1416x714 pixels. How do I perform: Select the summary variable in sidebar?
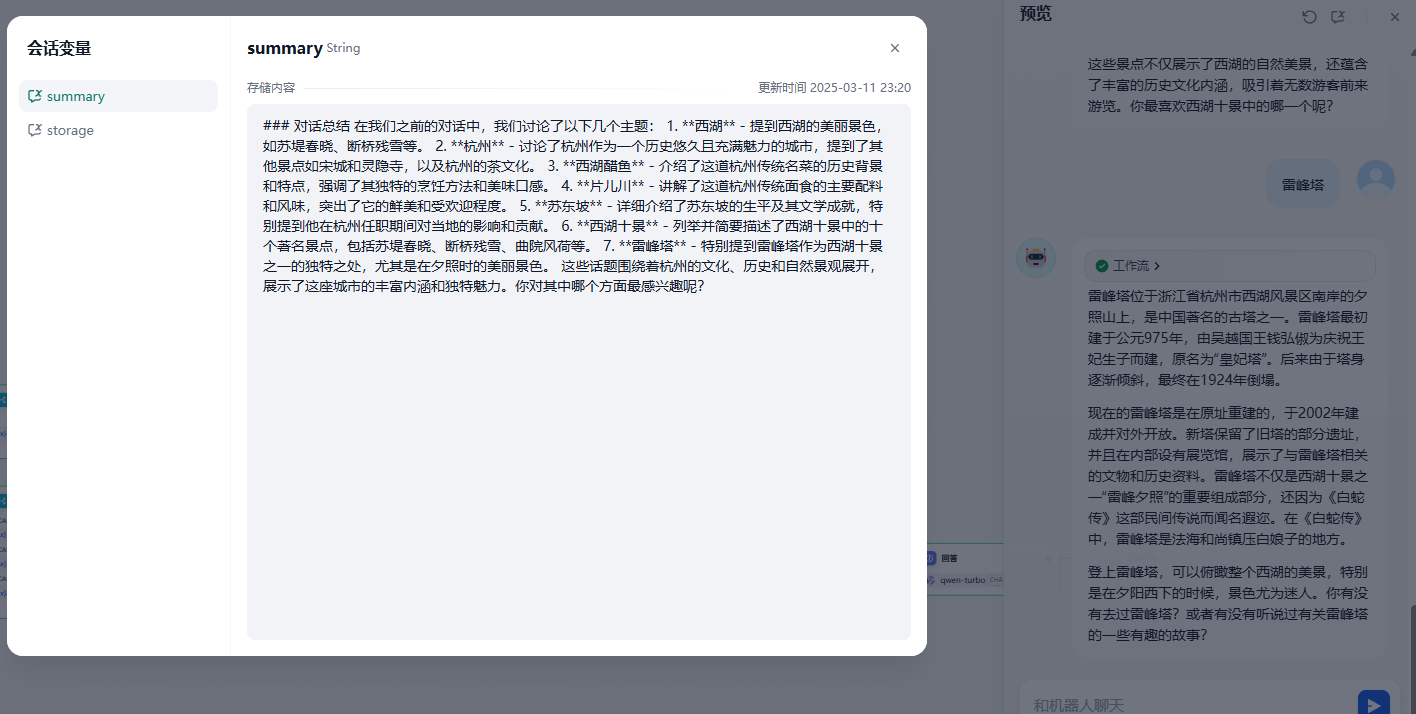(118, 96)
